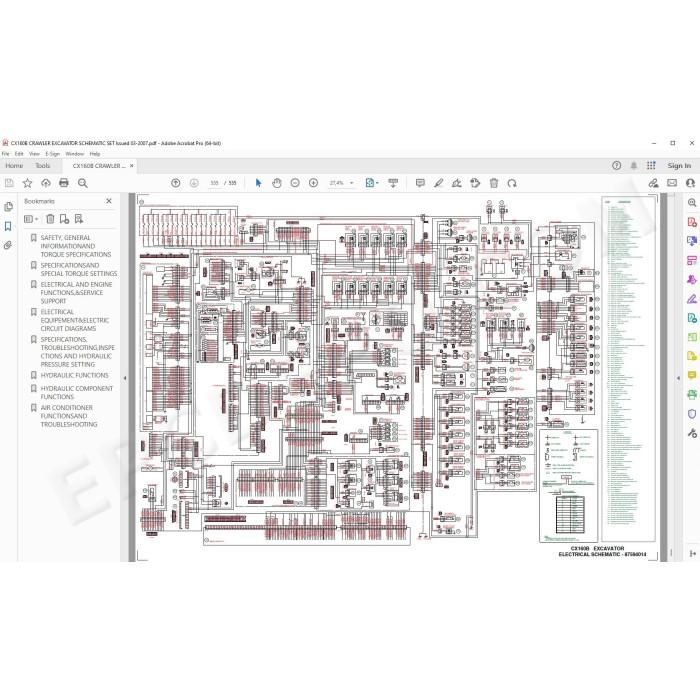Open the find text search icon
The height and width of the screenshot is (700, 700).
pos(83,183)
